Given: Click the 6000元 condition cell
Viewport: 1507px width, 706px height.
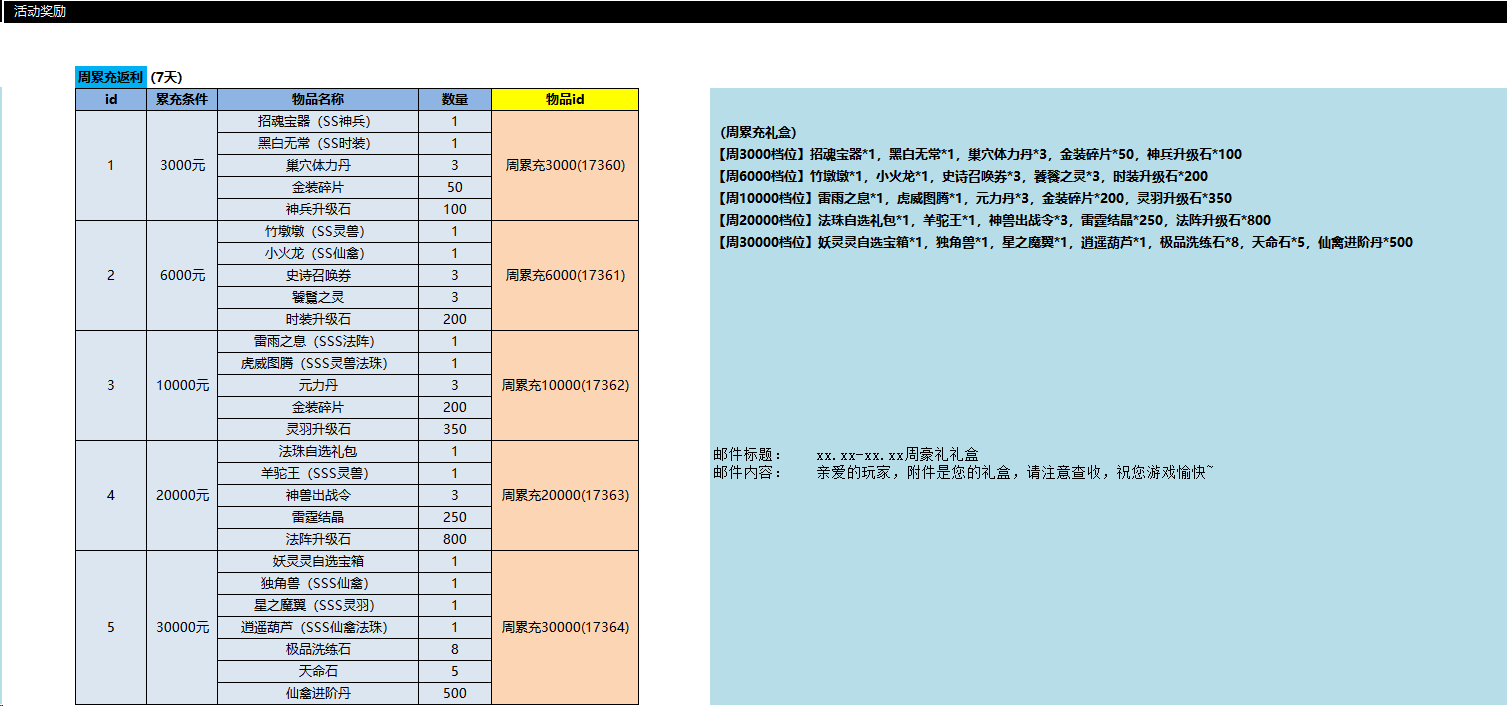Looking at the screenshot, I should (x=182, y=275).
